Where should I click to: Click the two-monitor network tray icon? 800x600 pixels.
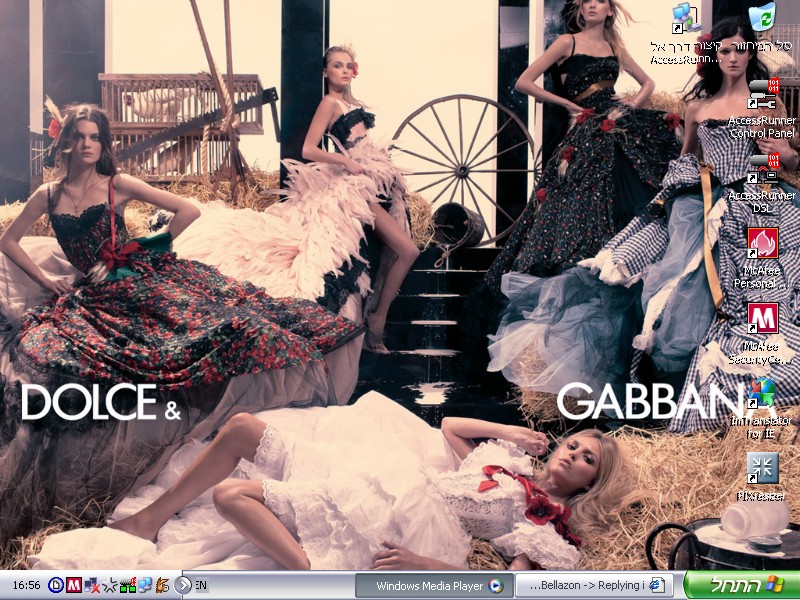pyautogui.click(x=145, y=585)
